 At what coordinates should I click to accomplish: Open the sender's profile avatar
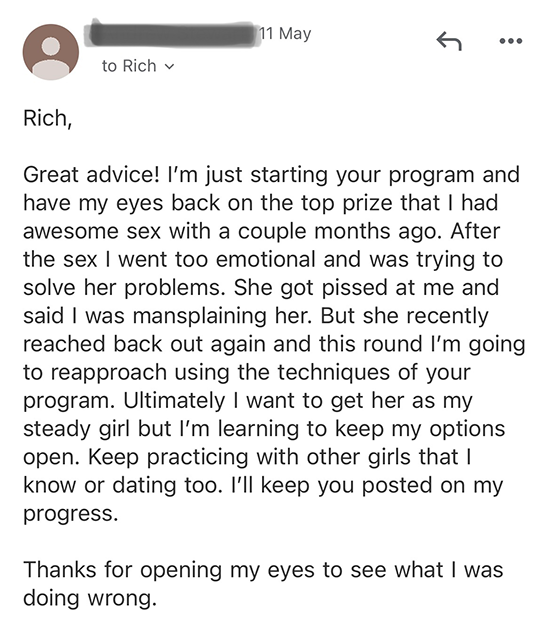[51, 52]
